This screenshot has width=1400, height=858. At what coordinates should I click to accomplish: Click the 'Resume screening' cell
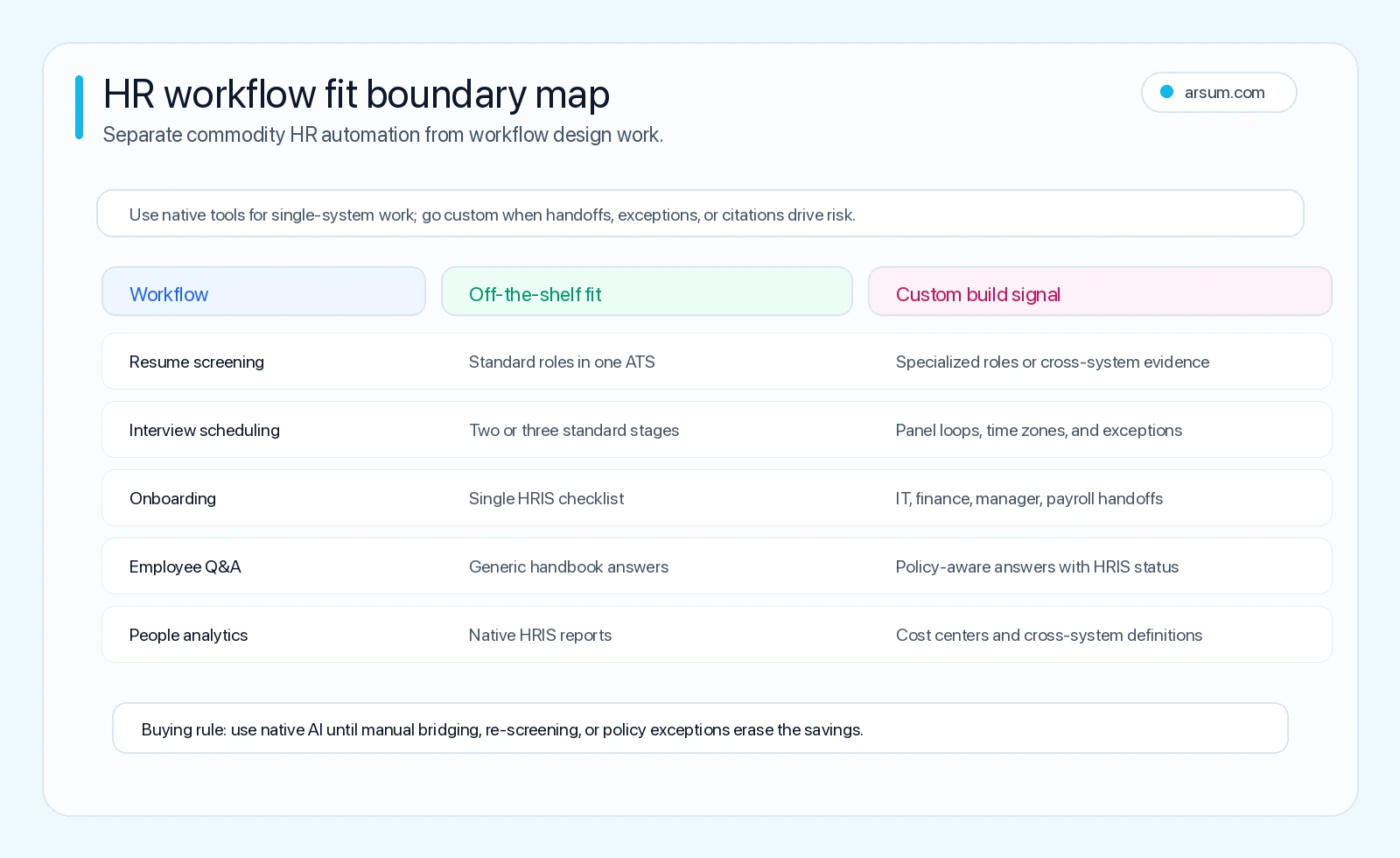coord(197,362)
